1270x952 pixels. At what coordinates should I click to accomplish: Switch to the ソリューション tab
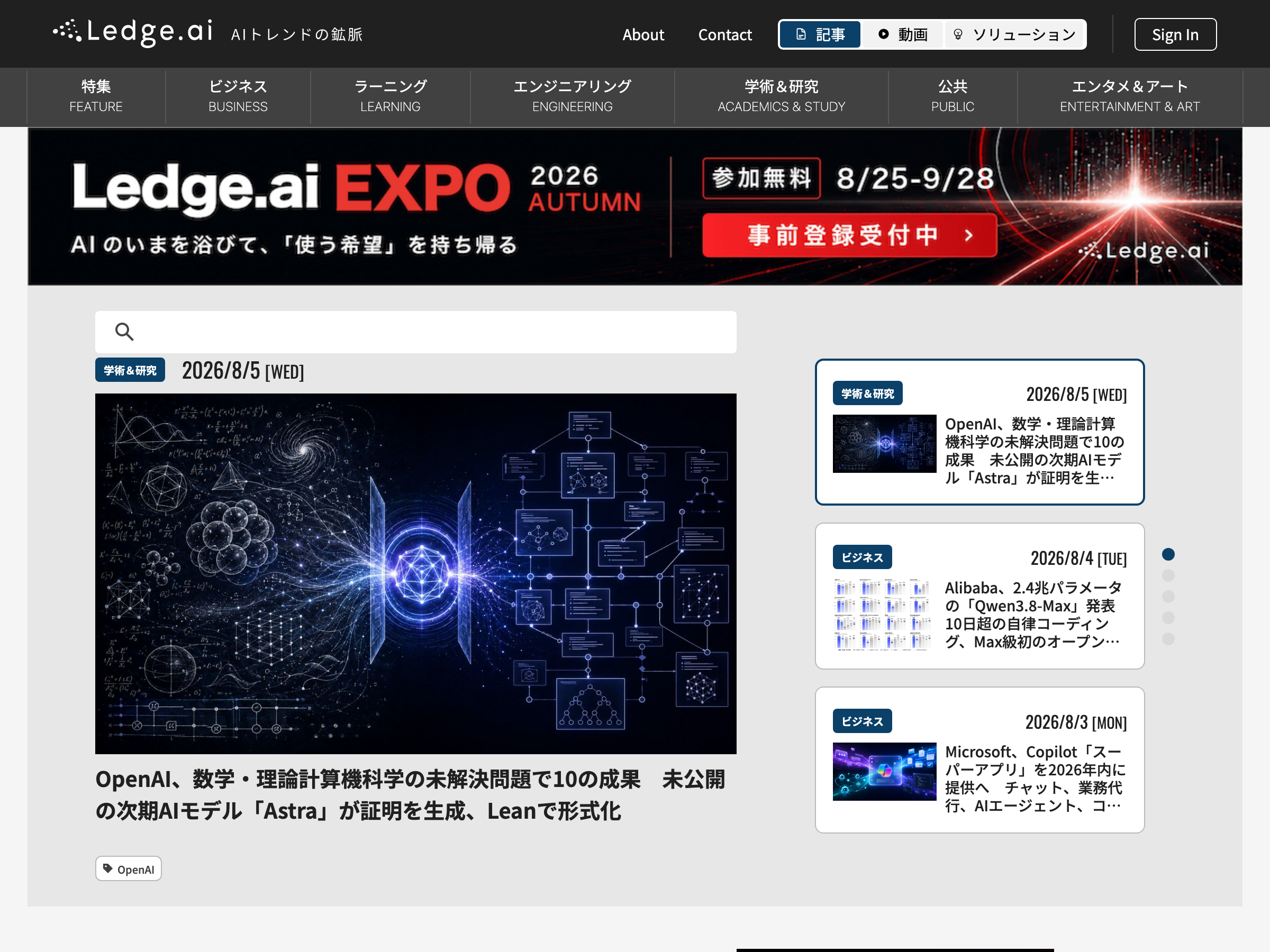coord(1014,34)
